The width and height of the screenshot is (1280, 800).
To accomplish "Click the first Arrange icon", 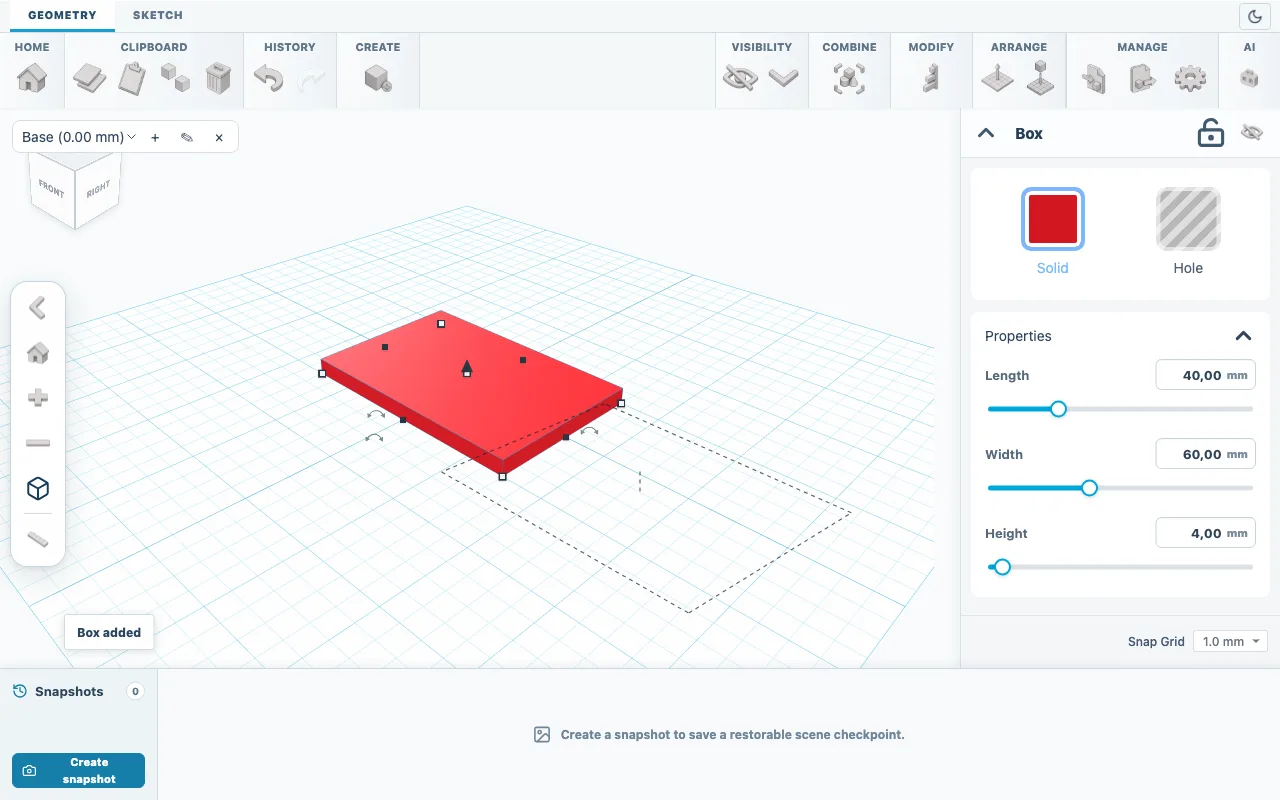I will [997, 78].
